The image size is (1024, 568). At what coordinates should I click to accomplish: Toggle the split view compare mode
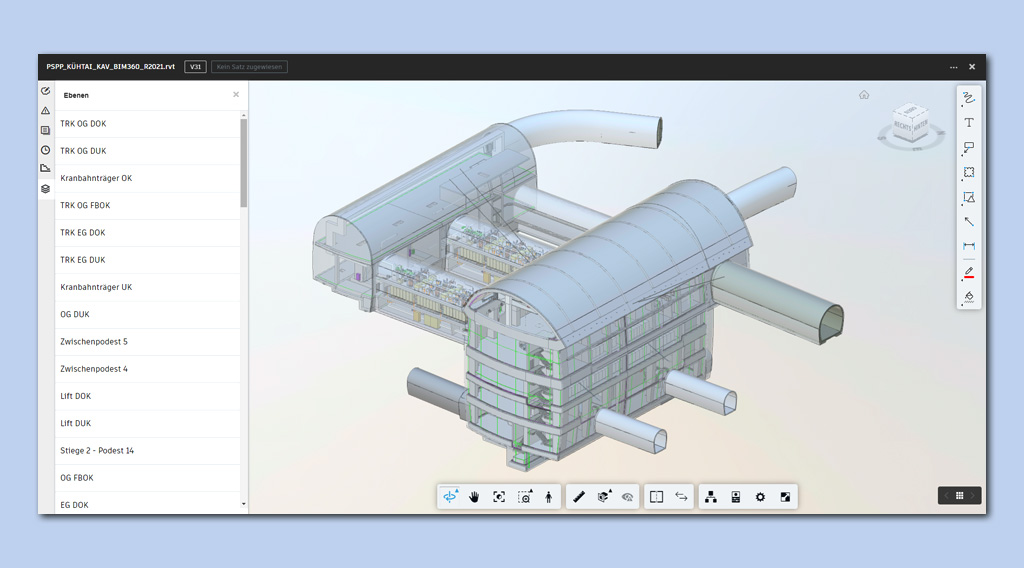point(656,497)
